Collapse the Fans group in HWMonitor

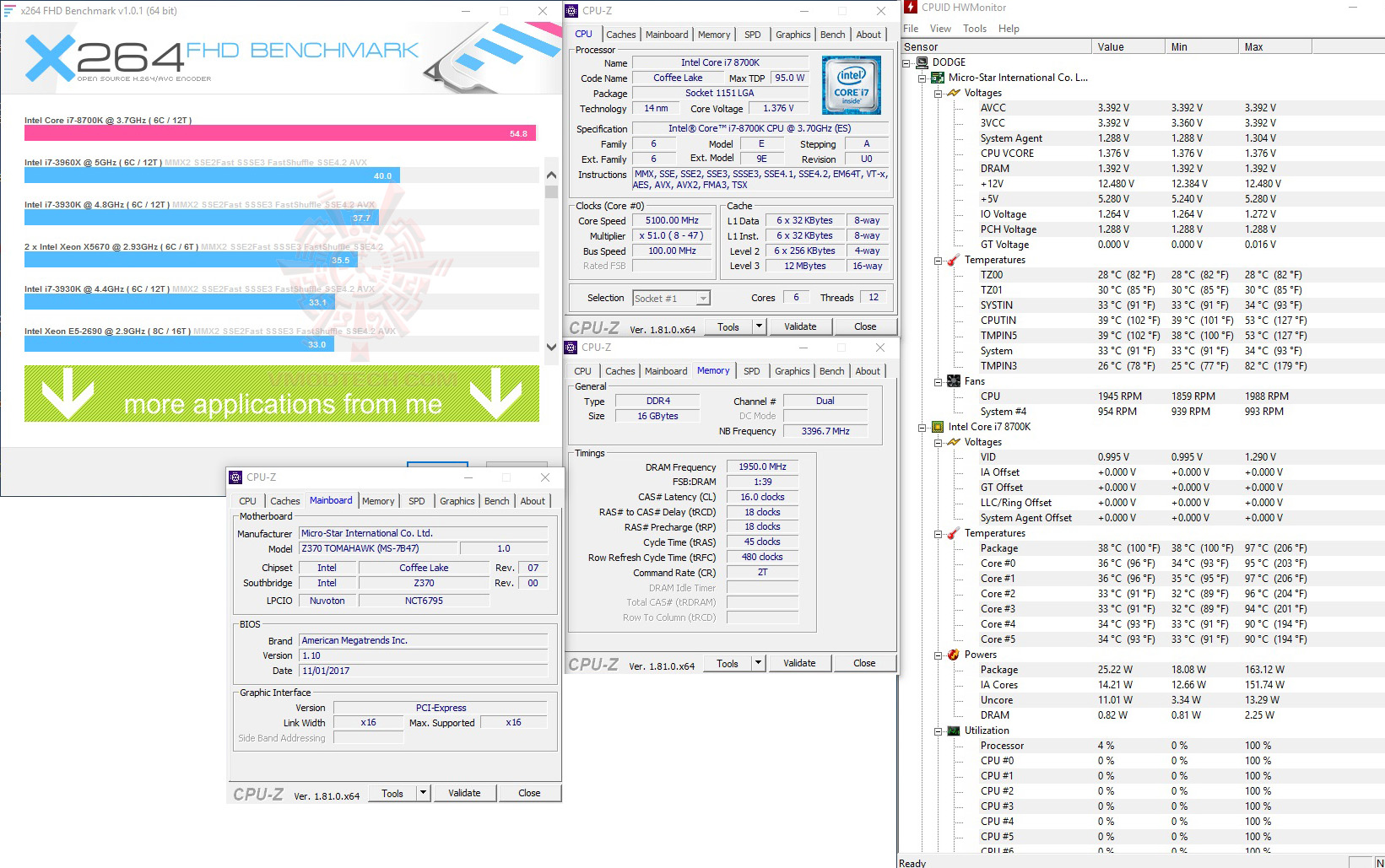(938, 382)
